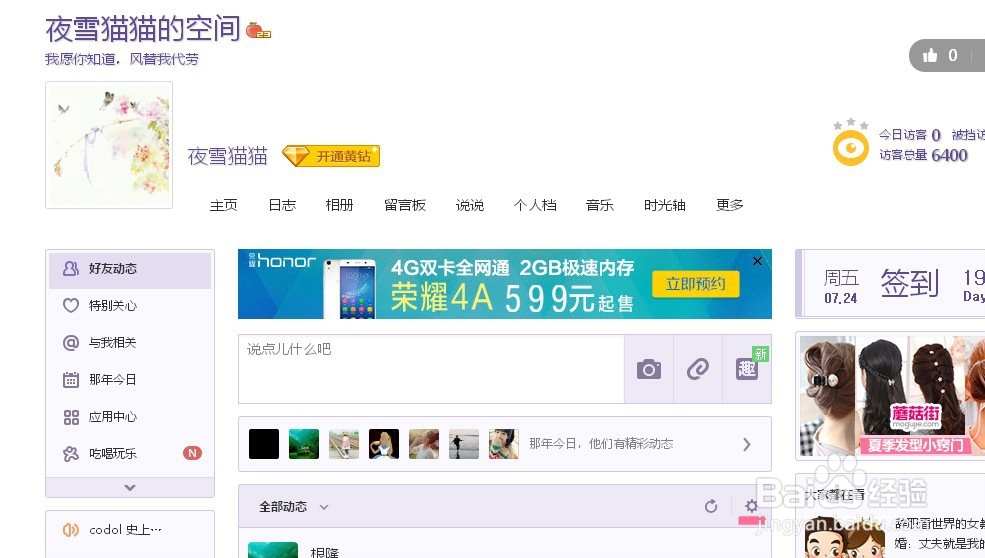The image size is (985, 558).
Task: Click the beach silhouette avatar thumbnail
Action: click(x=464, y=444)
